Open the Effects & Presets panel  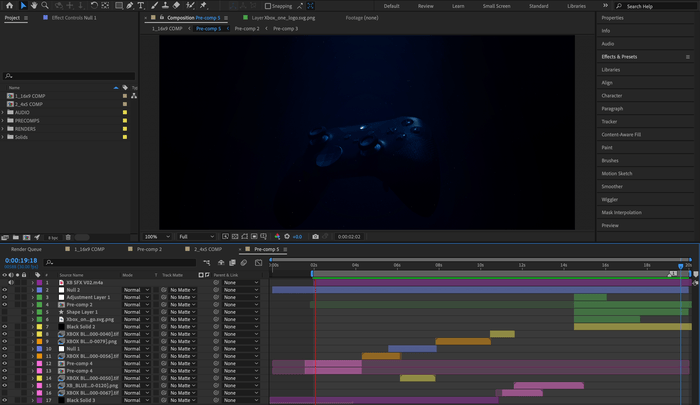[619, 57]
